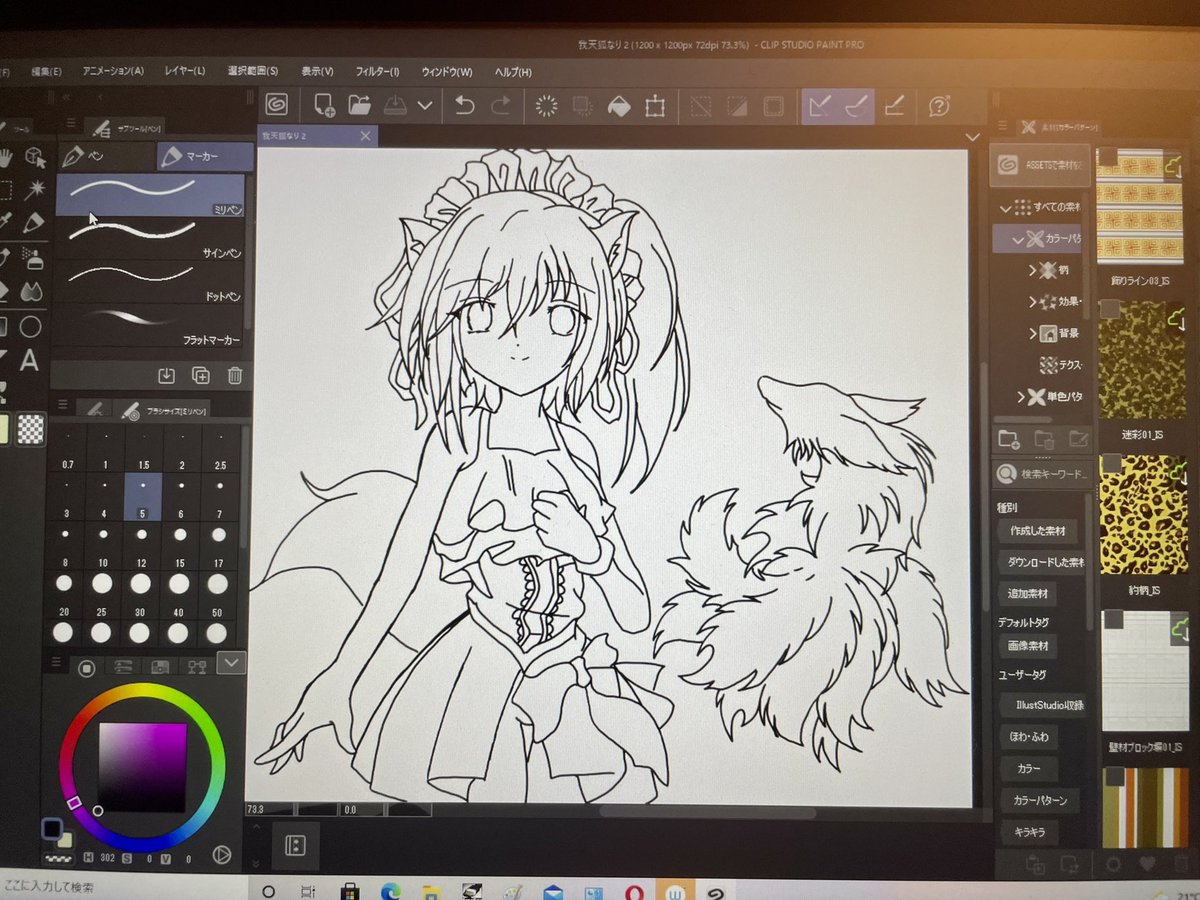The image size is (1200, 900).
Task: Open the レイヤー(L) menu
Action: (186, 72)
